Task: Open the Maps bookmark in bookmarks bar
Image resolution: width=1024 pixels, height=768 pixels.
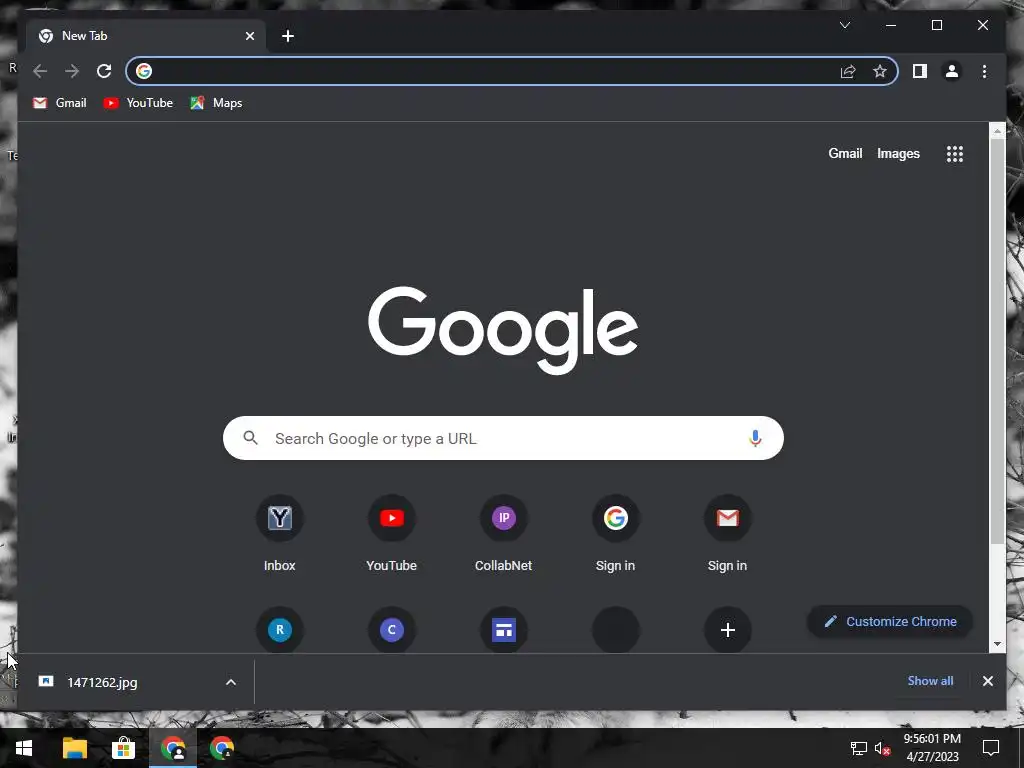Action: (x=216, y=103)
